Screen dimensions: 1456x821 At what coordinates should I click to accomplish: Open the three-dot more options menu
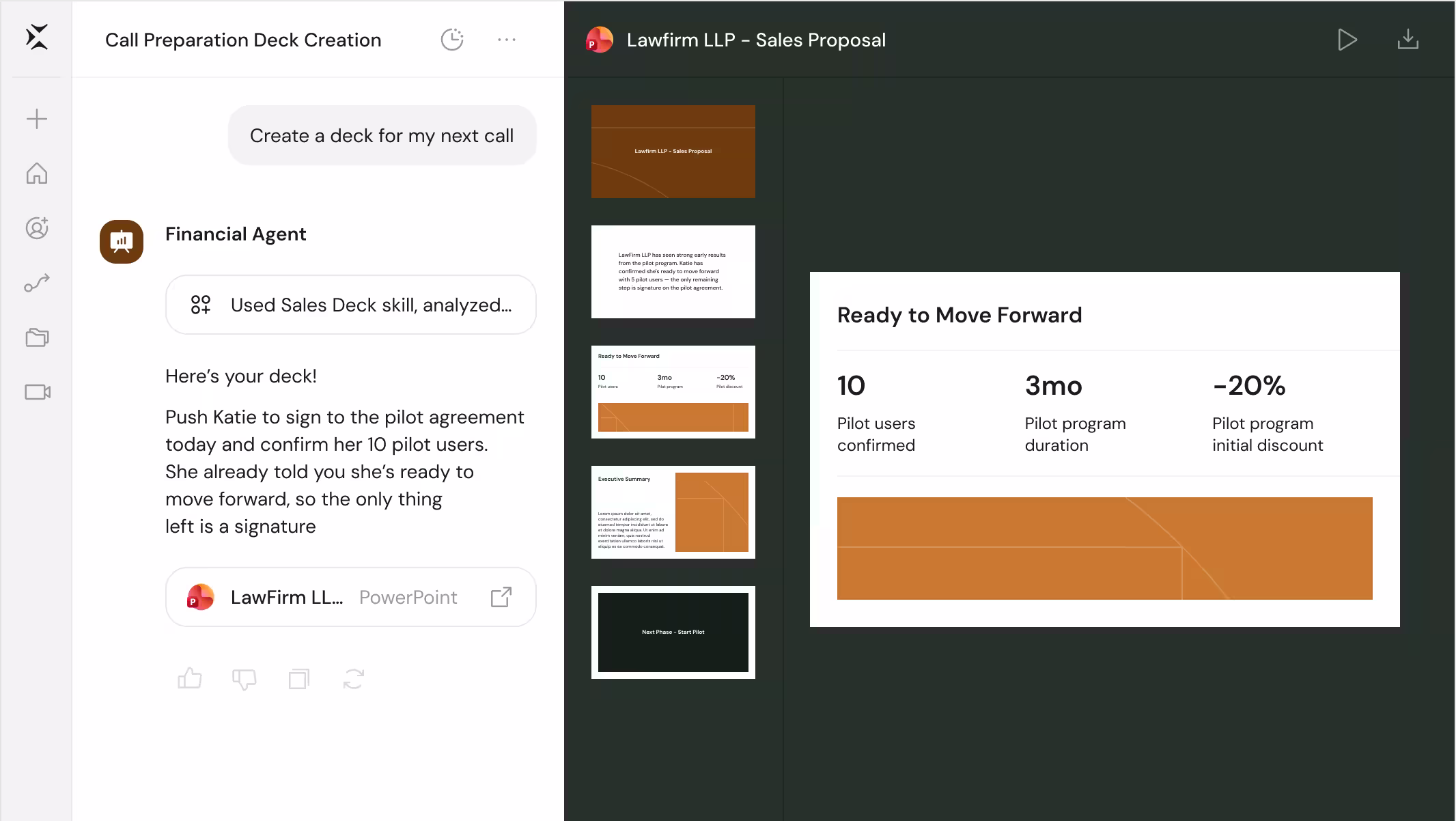click(507, 40)
